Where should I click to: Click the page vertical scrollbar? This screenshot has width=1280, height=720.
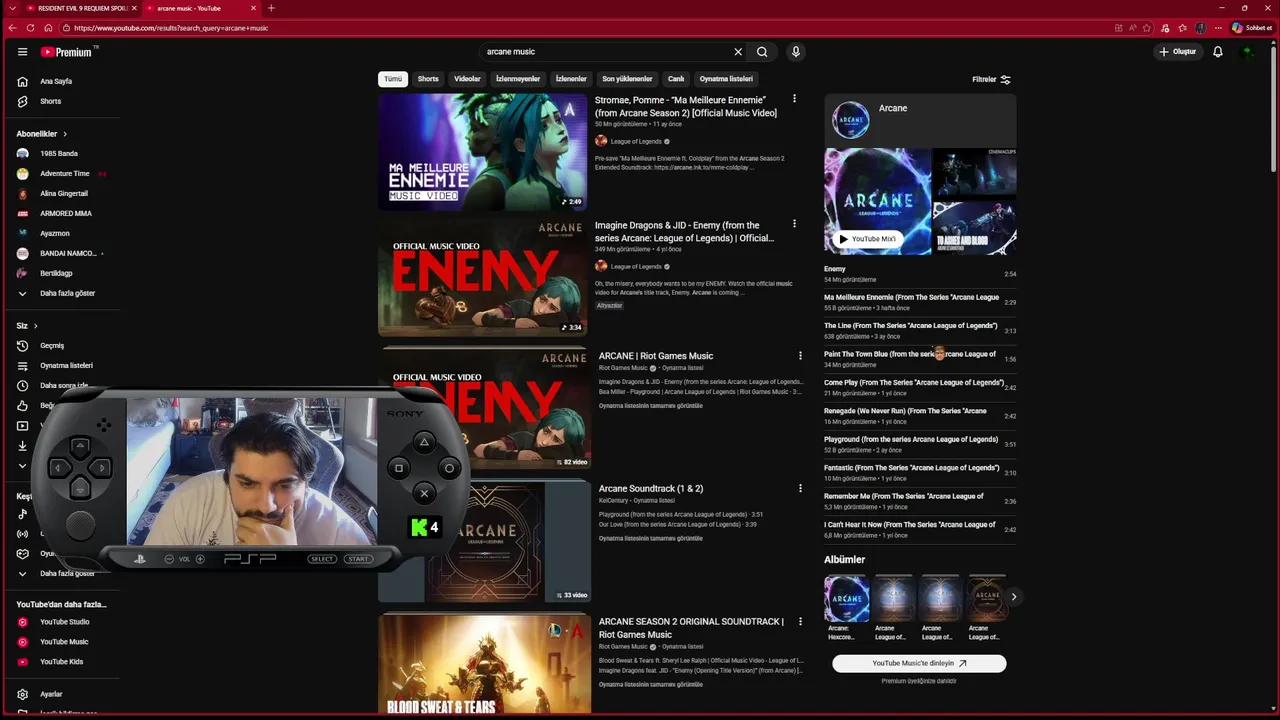tap(1273, 110)
